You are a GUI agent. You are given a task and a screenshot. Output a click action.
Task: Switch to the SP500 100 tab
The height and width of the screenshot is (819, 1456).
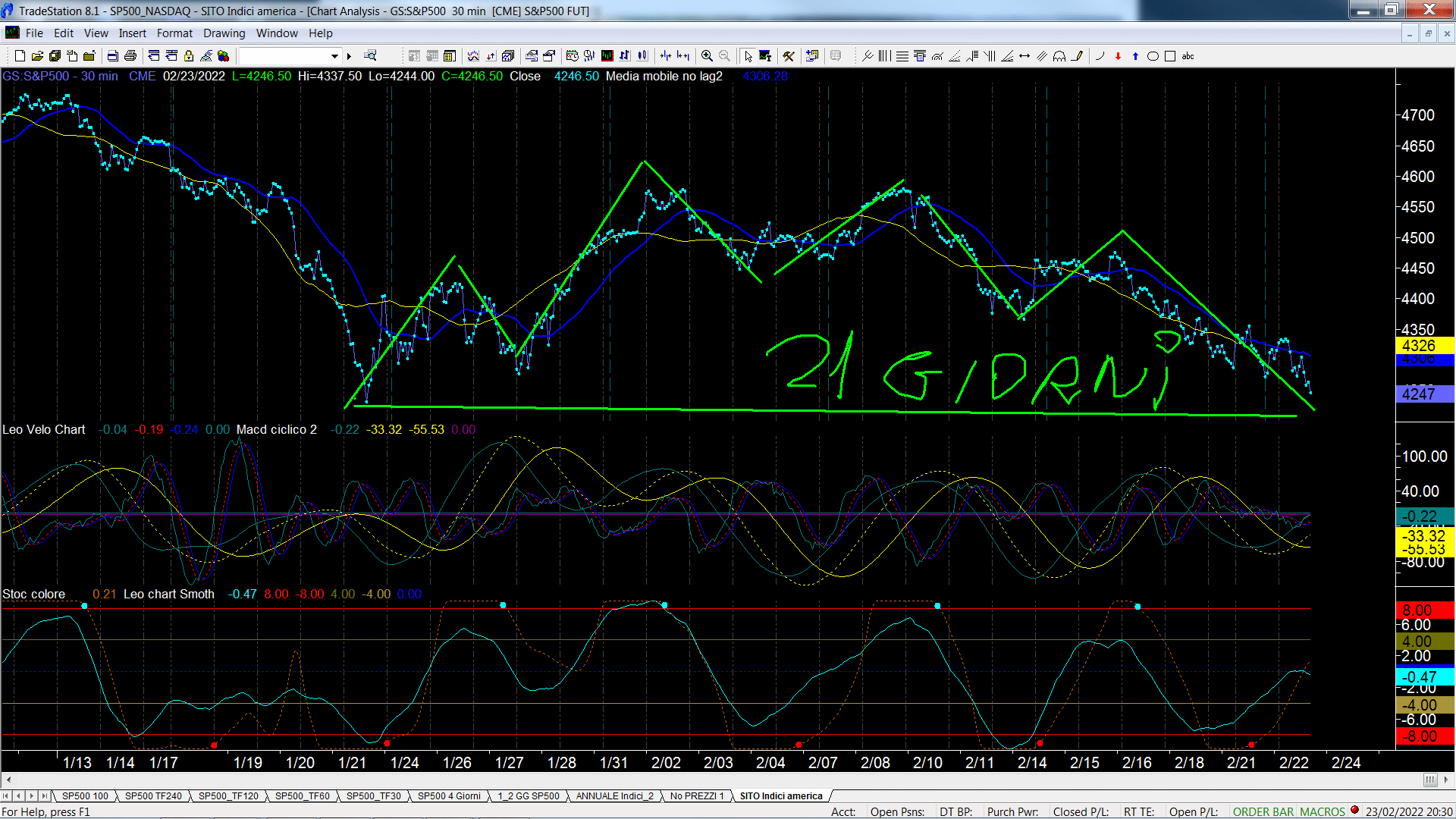point(85,795)
